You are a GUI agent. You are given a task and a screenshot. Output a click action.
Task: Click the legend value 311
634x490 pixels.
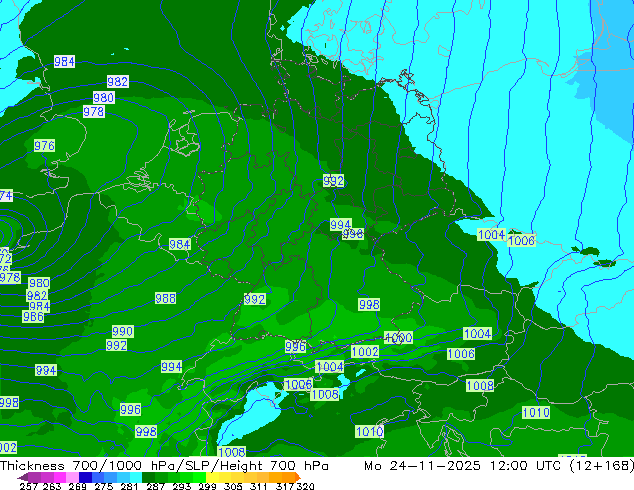[x=258, y=486]
